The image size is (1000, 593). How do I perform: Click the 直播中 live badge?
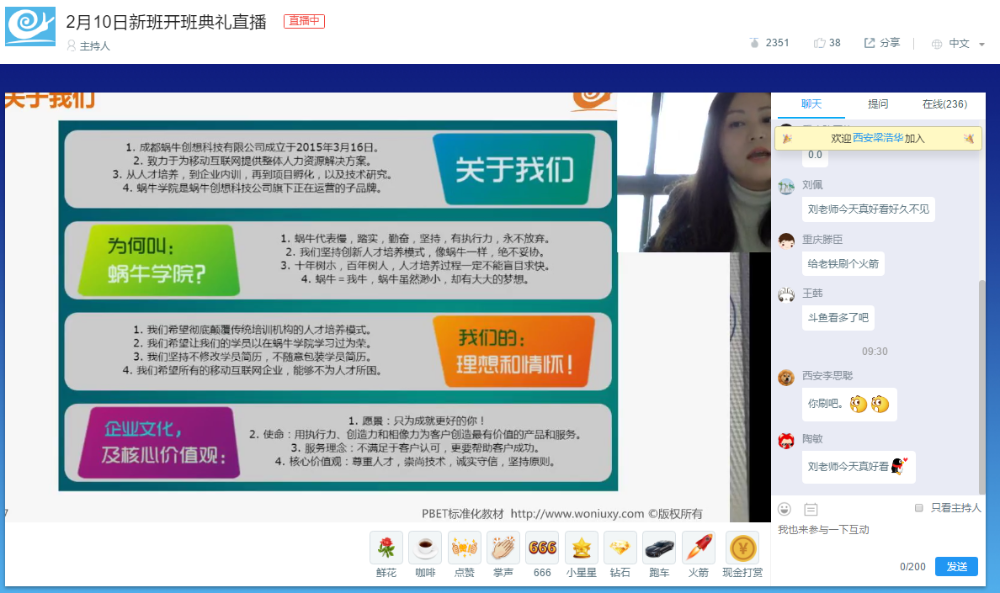(x=304, y=21)
